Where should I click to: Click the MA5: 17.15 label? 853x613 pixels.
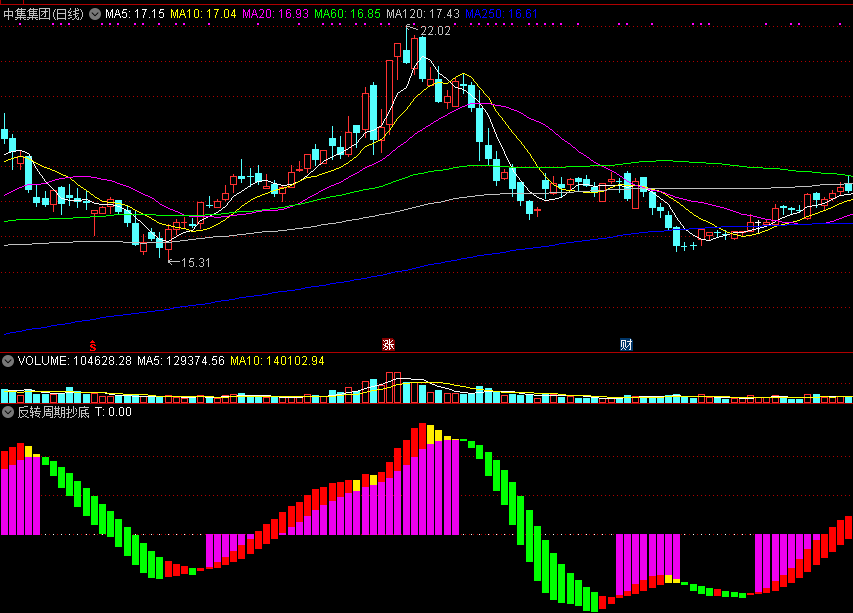tap(135, 14)
